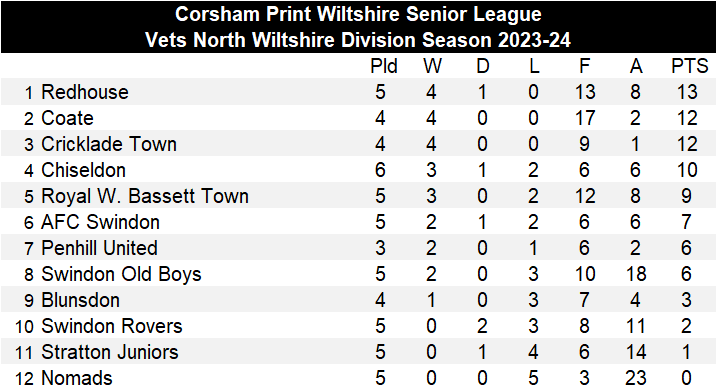The image size is (716, 391).
Task: Click the PTS column header
Action: point(689,67)
